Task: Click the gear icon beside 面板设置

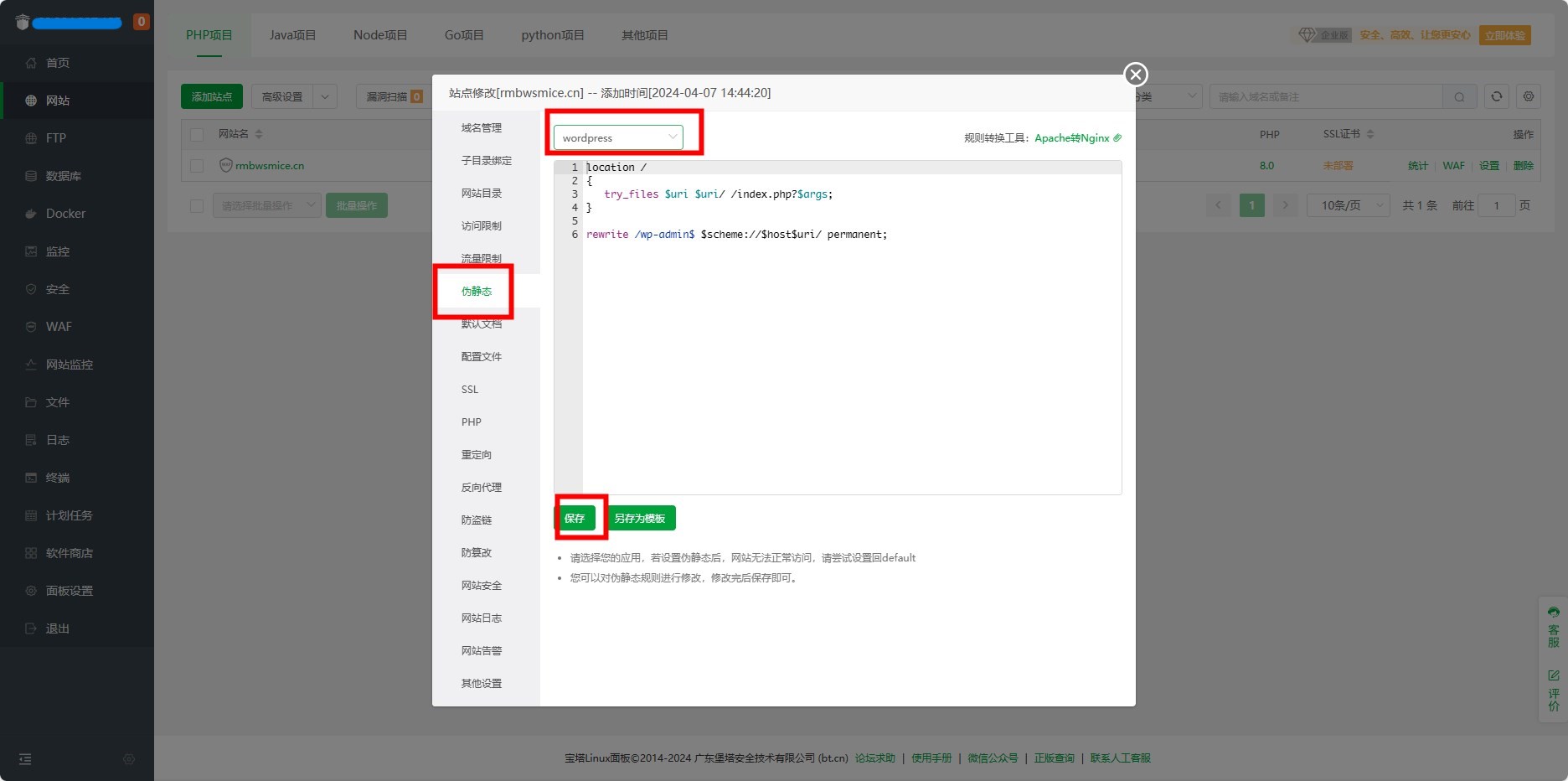Action: pos(31,591)
